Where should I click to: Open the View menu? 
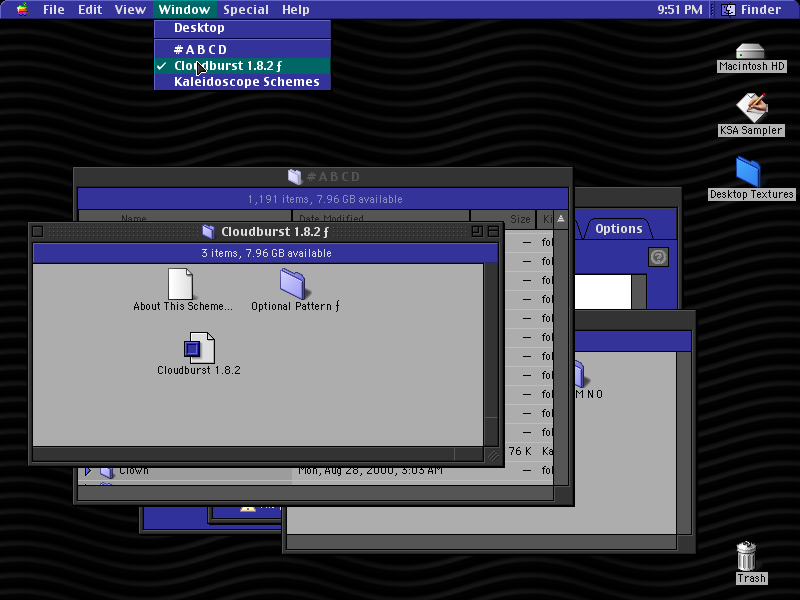pyautogui.click(x=130, y=9)
